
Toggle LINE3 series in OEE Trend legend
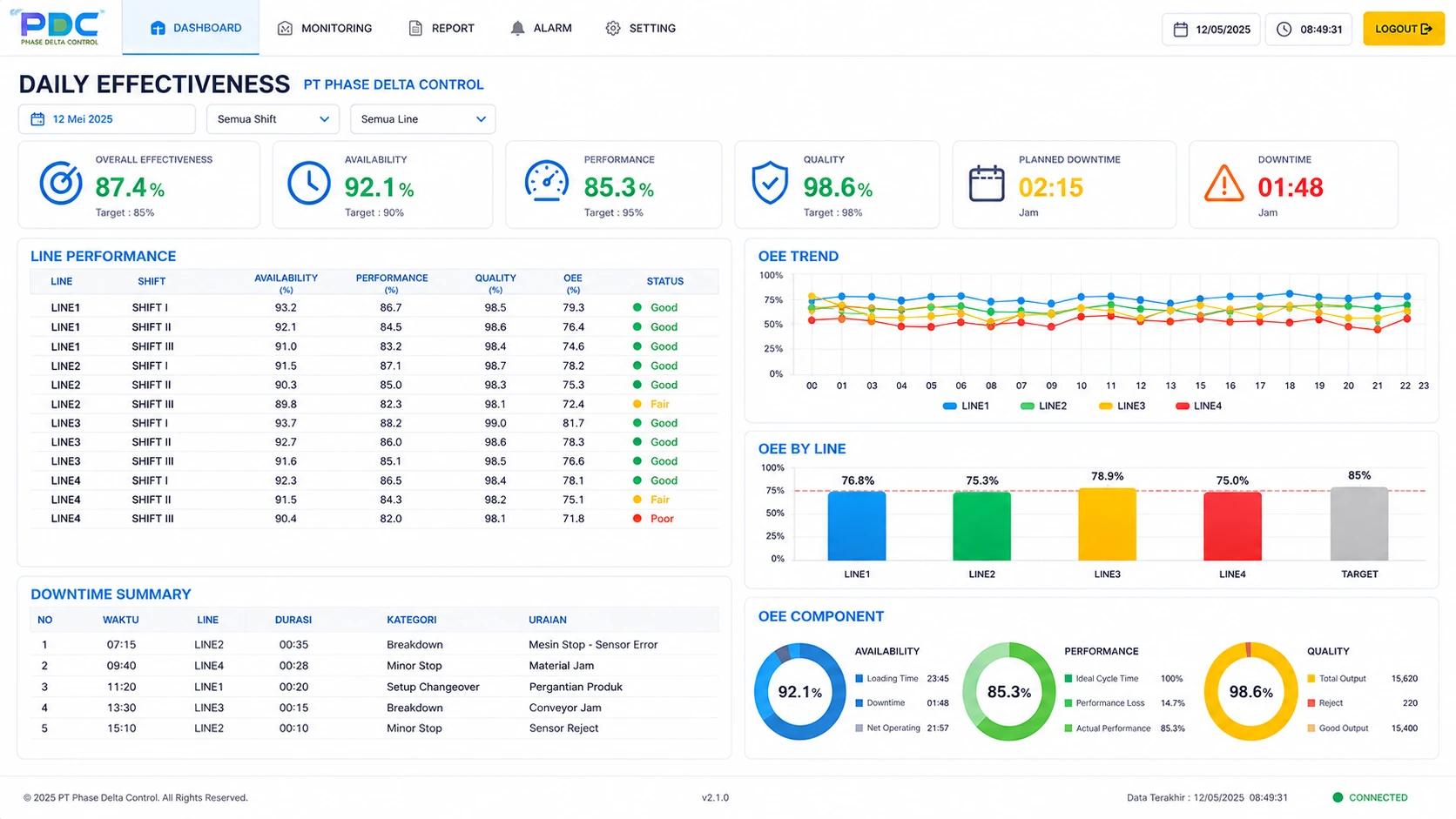pos(1122,406)
